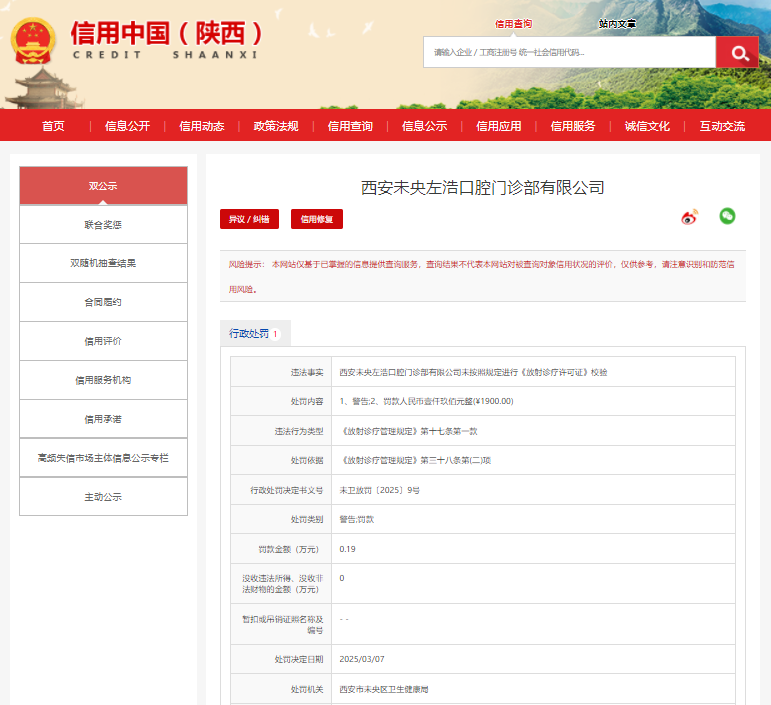
Task: Go to 互动交流 navigation item
Action: click(722, 126)
